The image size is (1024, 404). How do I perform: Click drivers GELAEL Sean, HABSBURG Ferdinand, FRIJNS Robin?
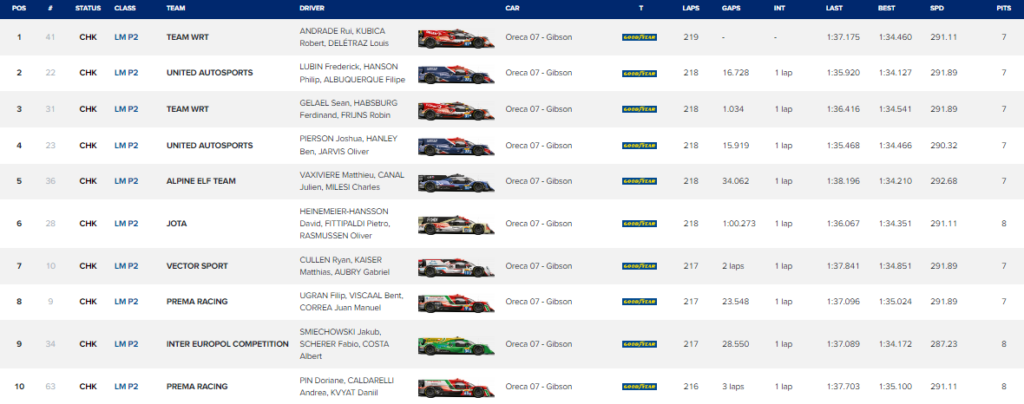point(348,109)
